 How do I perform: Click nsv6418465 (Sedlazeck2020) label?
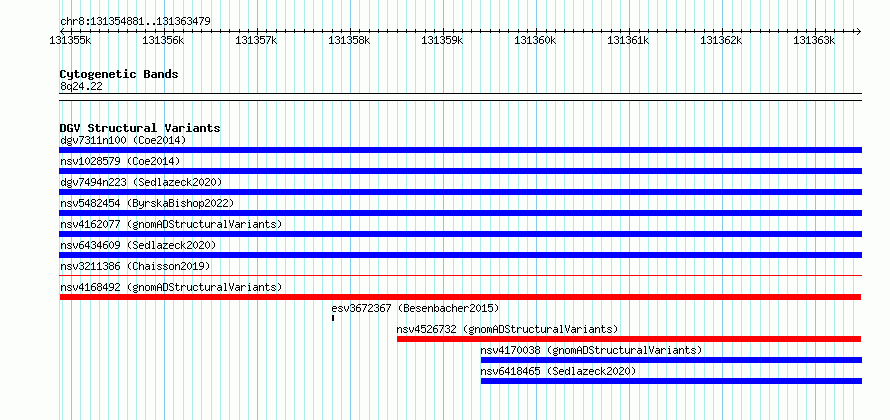tap(558, 371)
